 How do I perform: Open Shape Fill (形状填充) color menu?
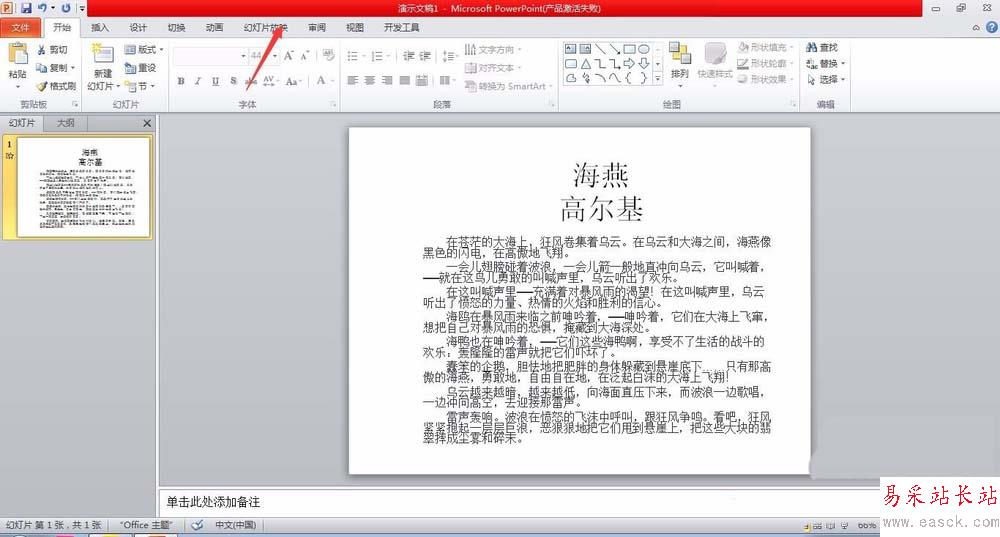coord(765,47)
